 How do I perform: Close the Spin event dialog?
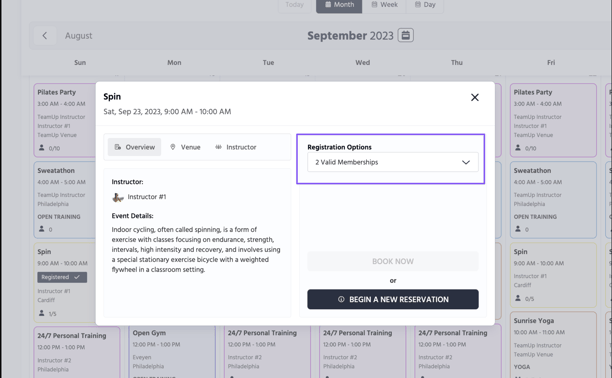(x=475, y=97)
